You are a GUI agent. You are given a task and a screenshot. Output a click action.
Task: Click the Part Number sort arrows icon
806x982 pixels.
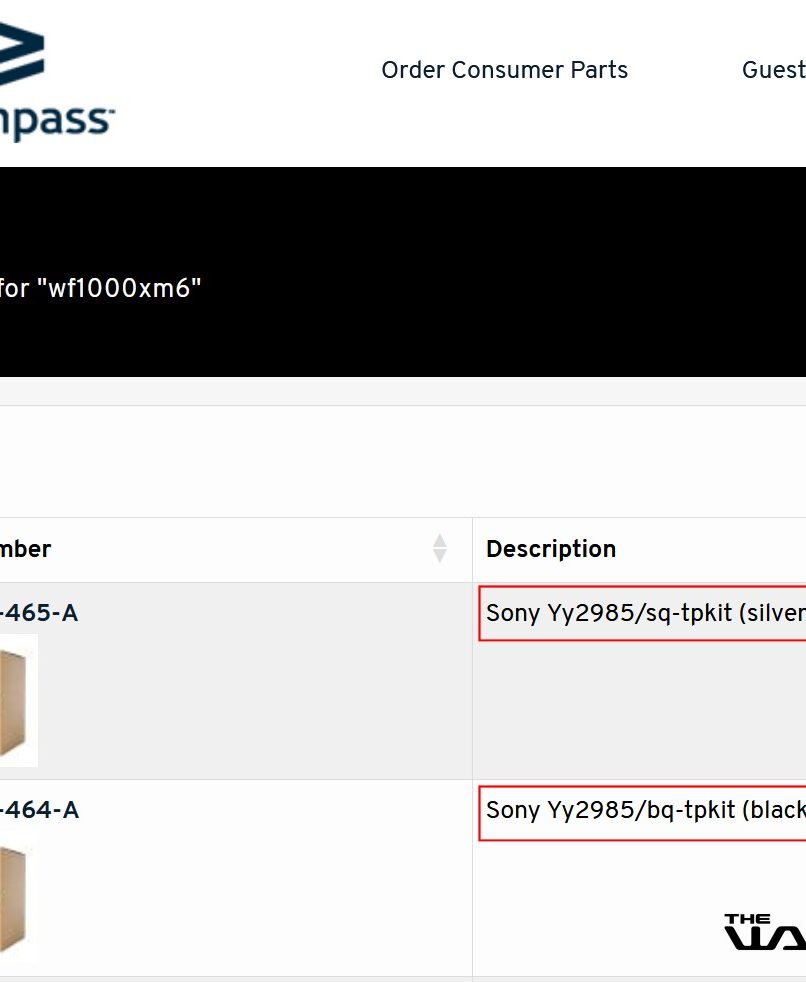[439, 548]
